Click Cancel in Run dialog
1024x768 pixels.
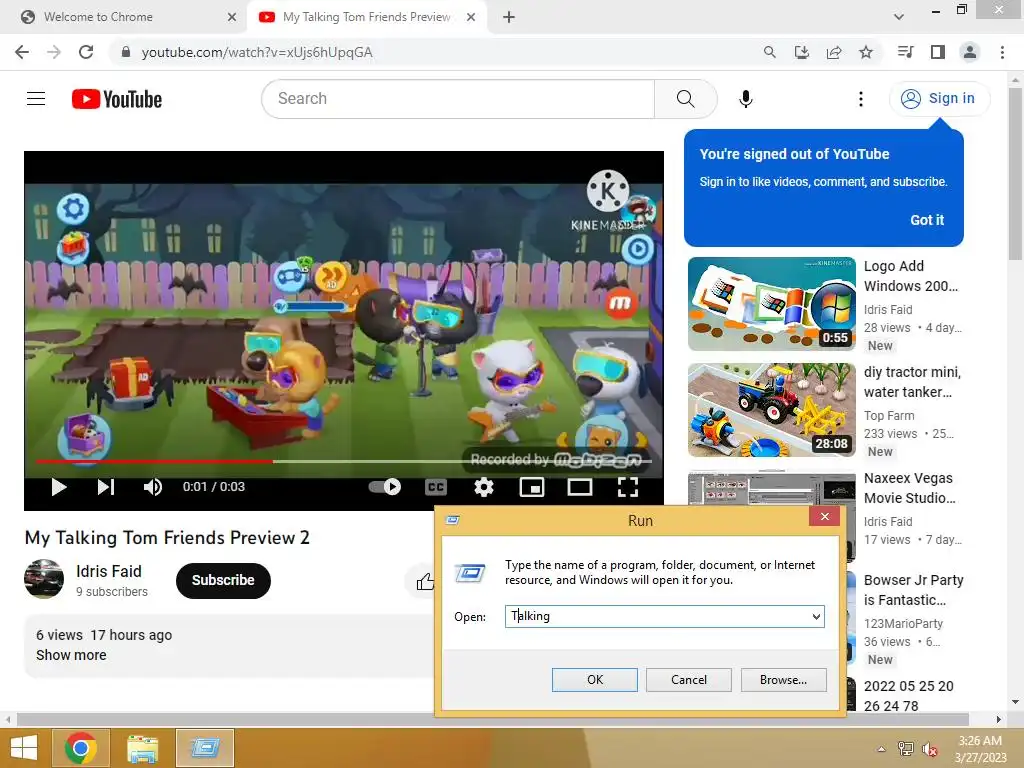coord(689,680)
